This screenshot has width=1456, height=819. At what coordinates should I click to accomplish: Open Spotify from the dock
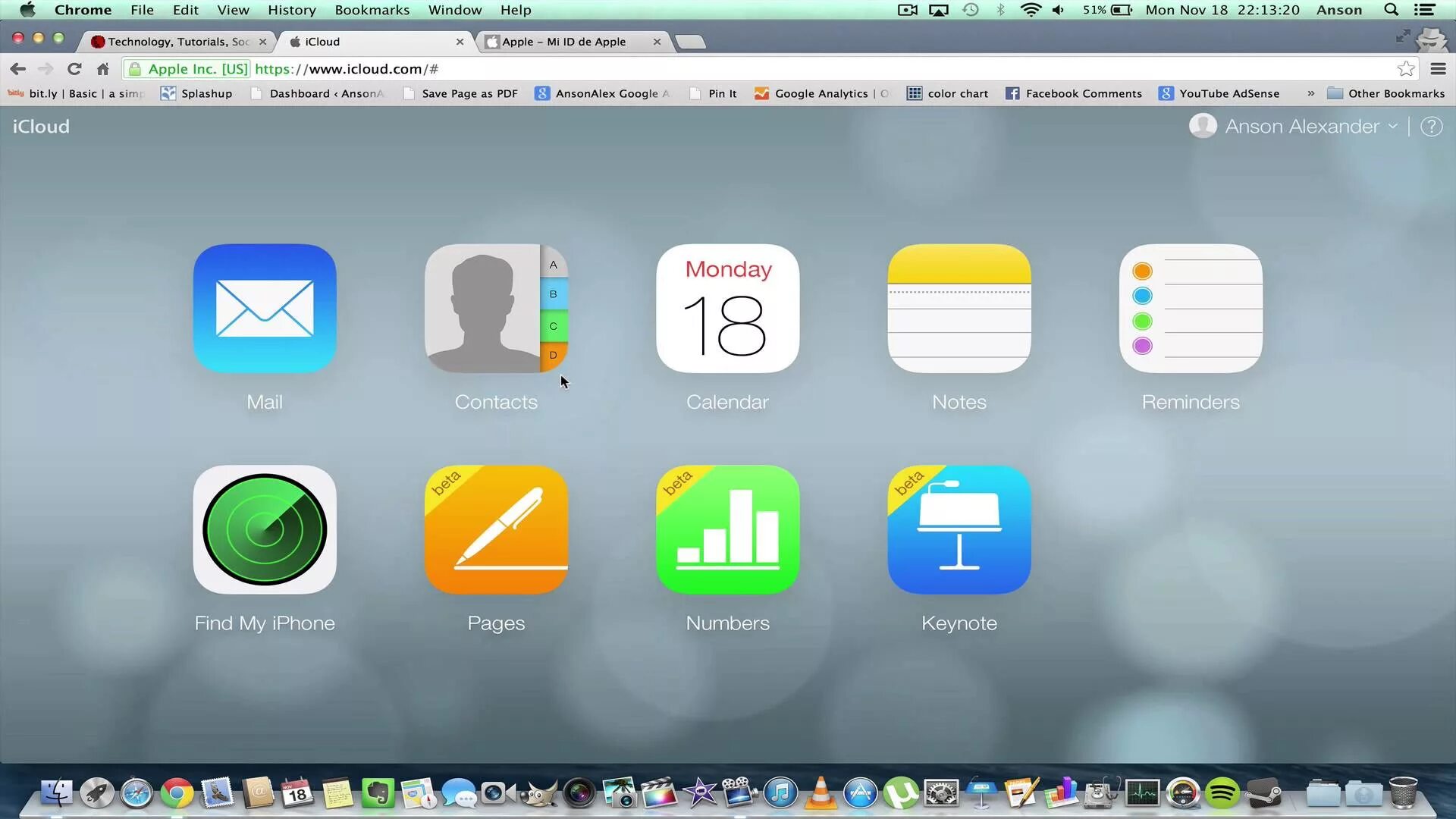tap(1222, 793)
